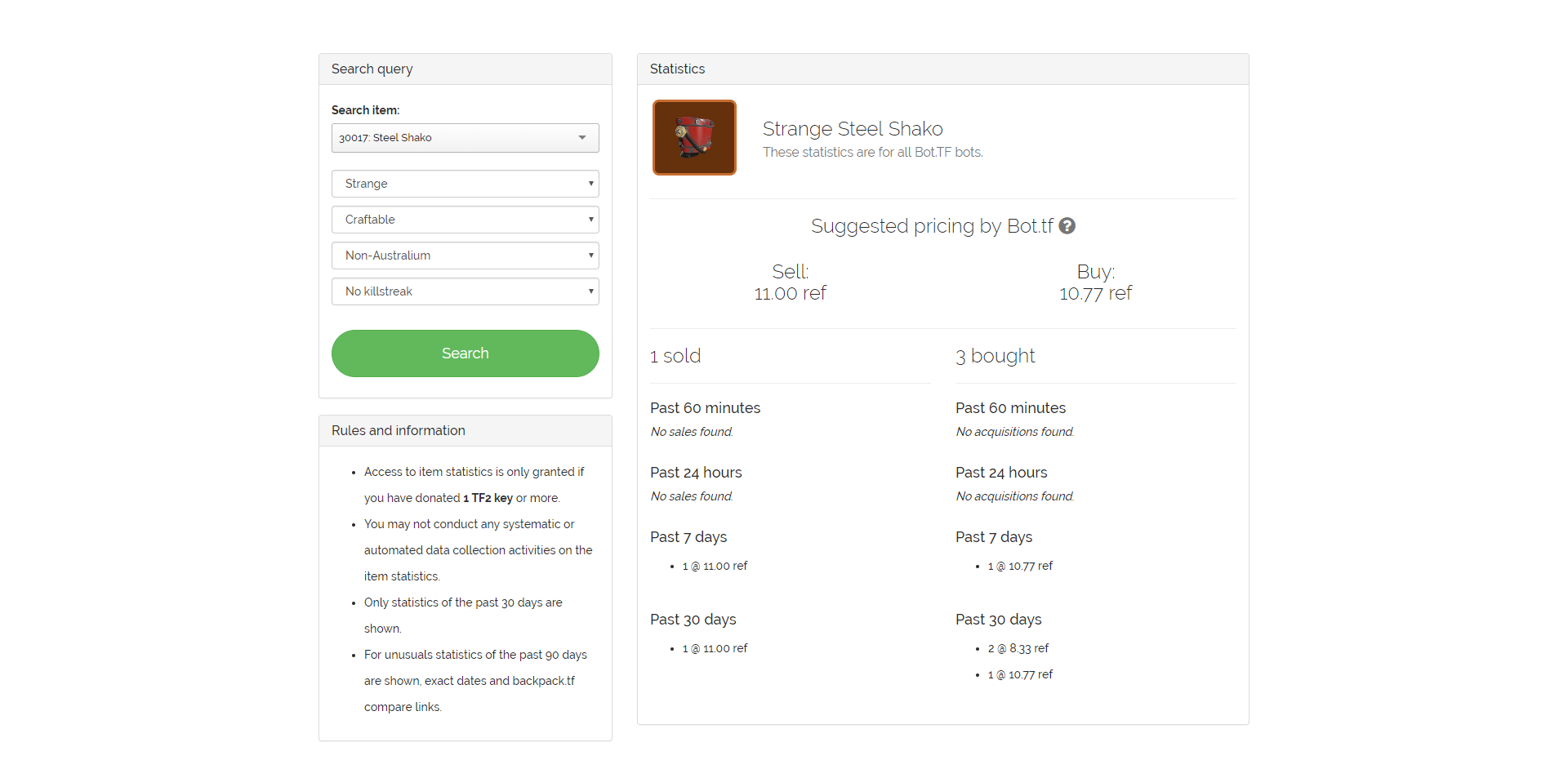The height and width of the screenshot is (778, 1568).
Task: Expand the Non-Australium dropdown
Action: tap(465, 256)
